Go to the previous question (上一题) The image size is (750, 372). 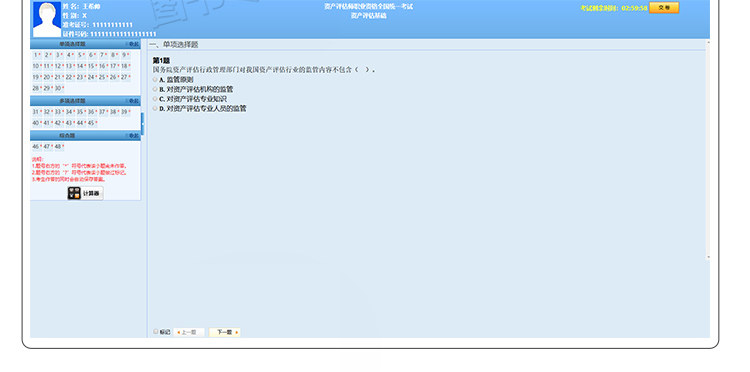(189, 332)
